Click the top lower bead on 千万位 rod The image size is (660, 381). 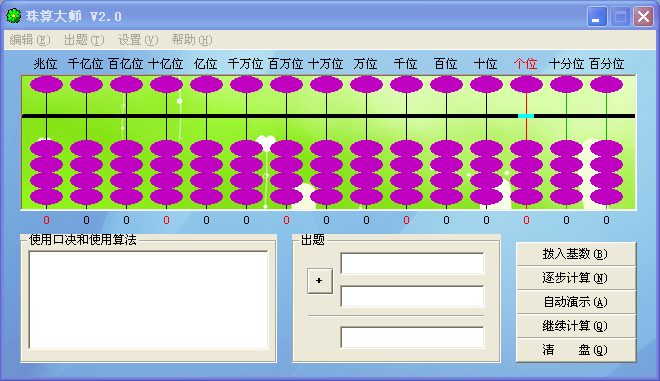[x=246, y=148]
